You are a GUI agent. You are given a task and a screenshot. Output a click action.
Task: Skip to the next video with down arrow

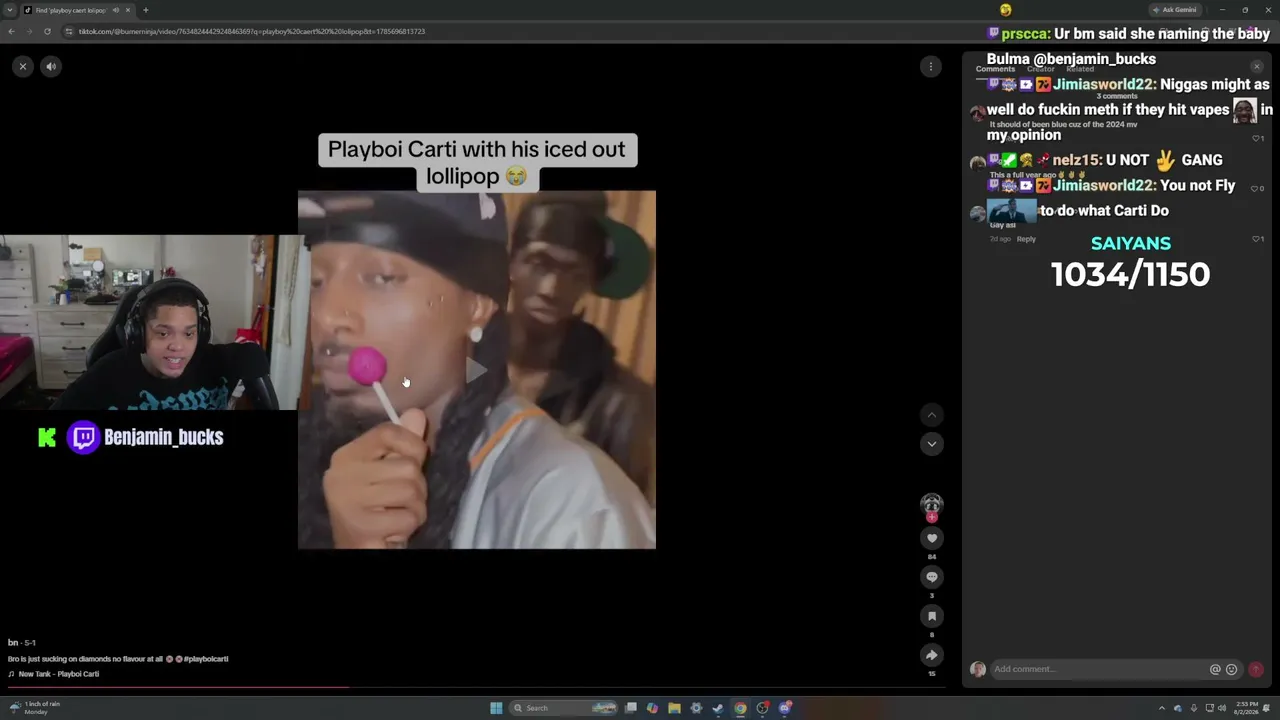932,444
